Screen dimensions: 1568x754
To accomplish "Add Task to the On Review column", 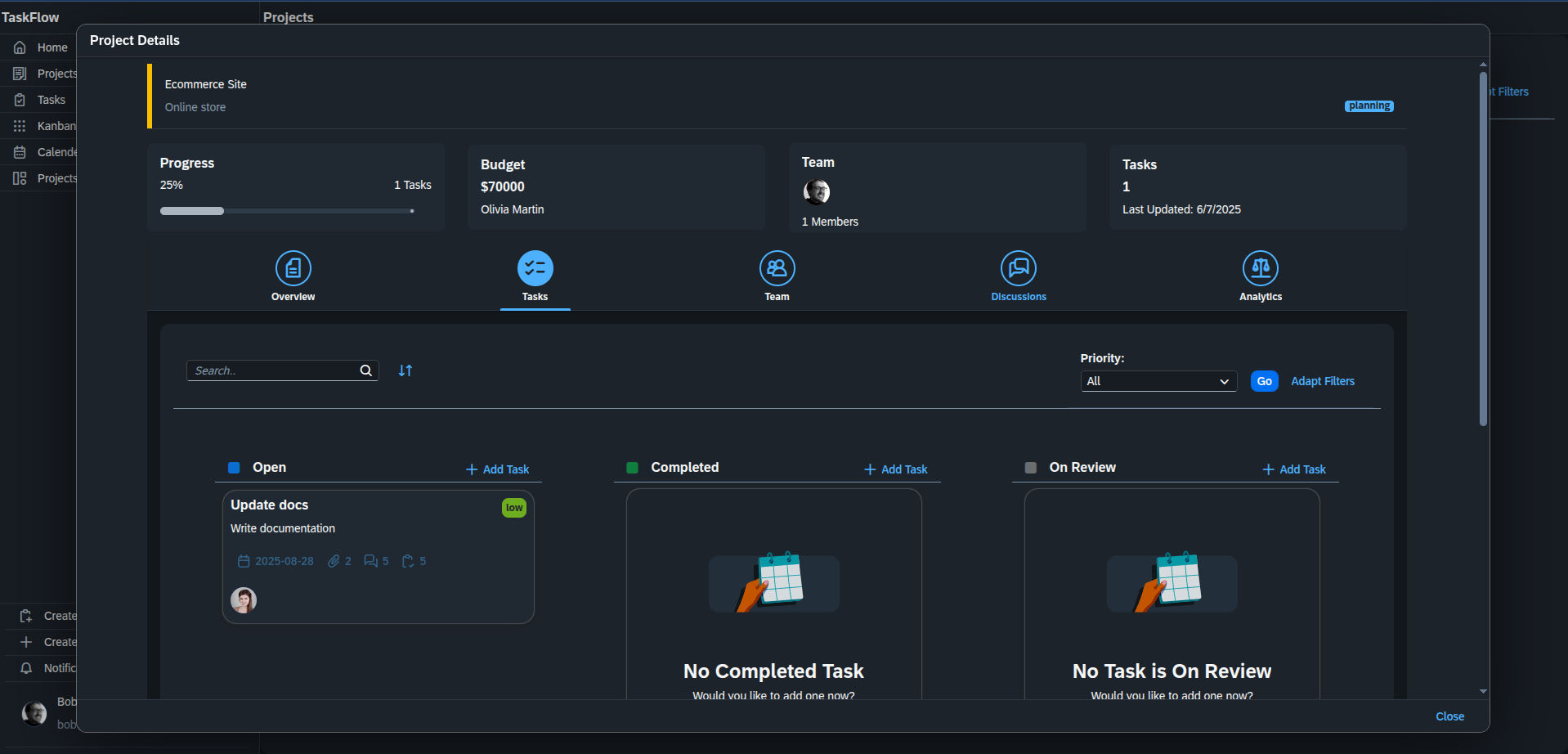I will [x=1293, y=469].
